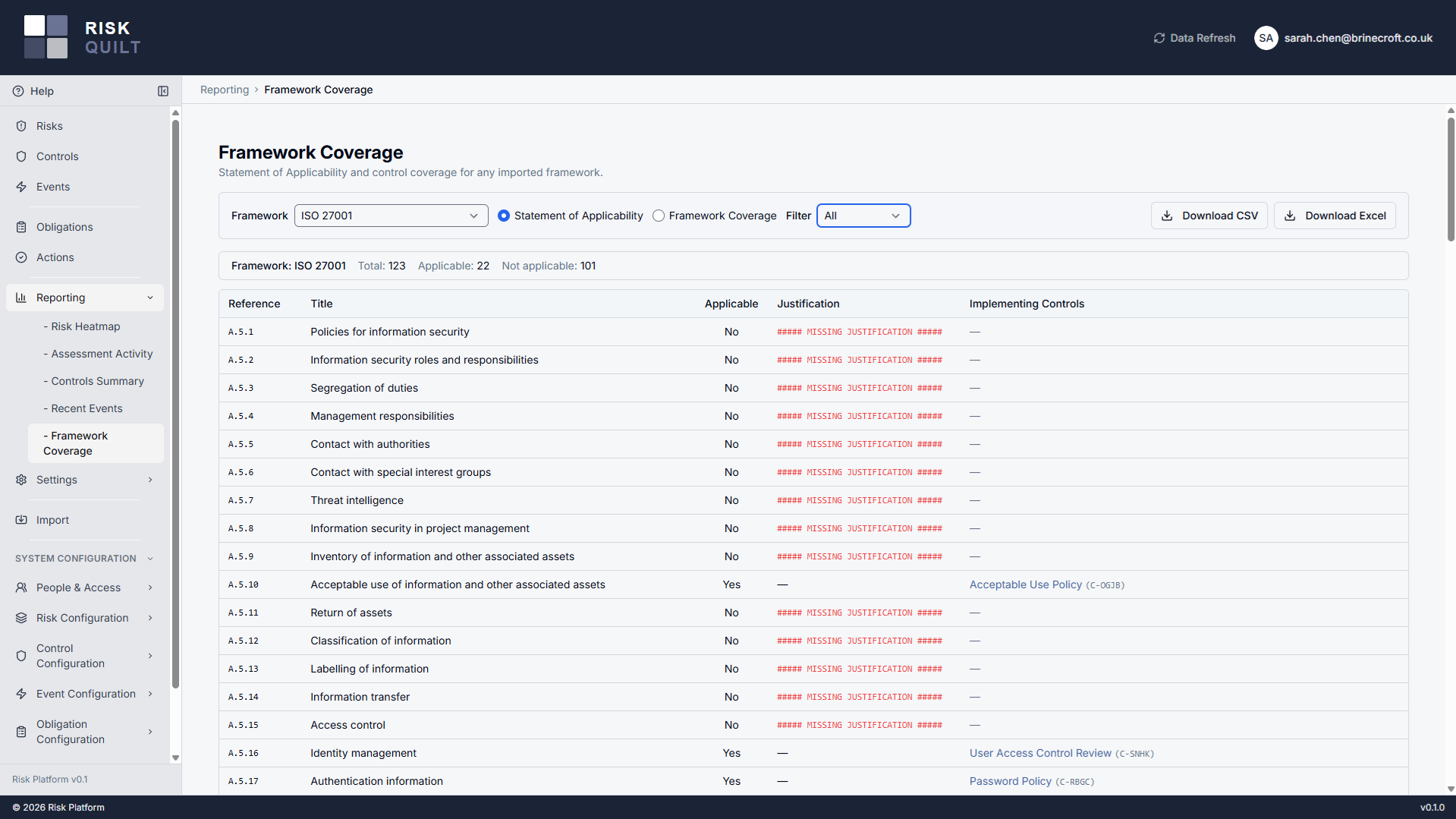Expand the Obligation Configuration chevron
1456x819 pixels.
150,732
